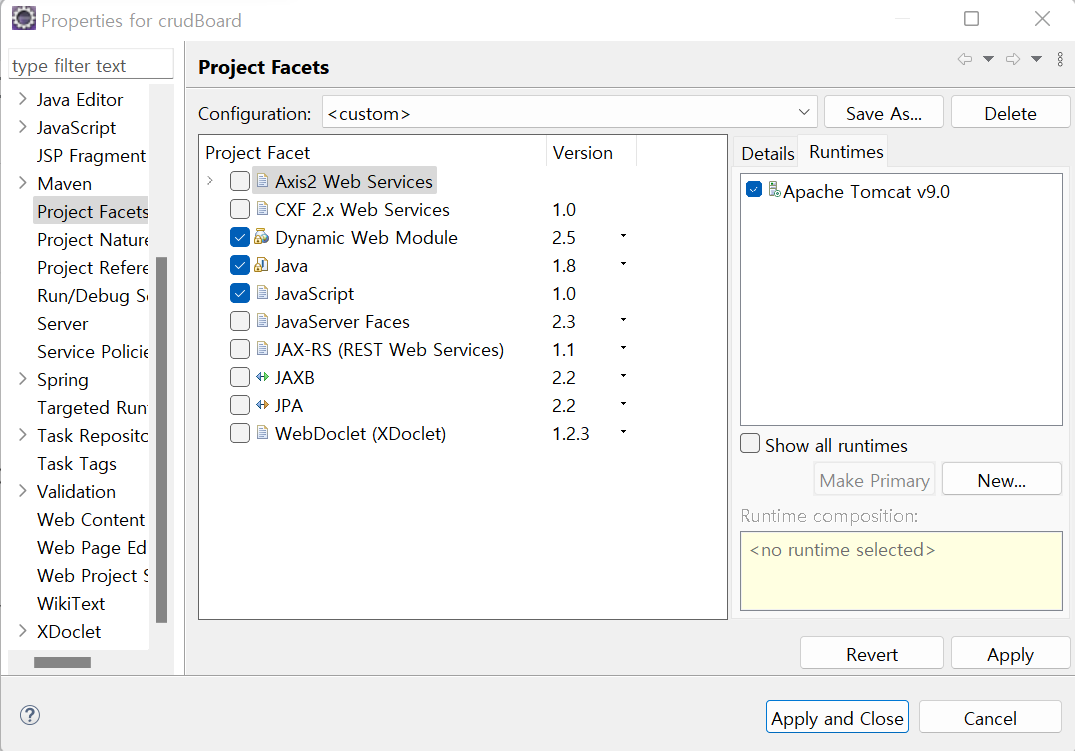Check the JPA facet checkbox
Viewport: 1075px width, 751px height.
tap(240, 405)
